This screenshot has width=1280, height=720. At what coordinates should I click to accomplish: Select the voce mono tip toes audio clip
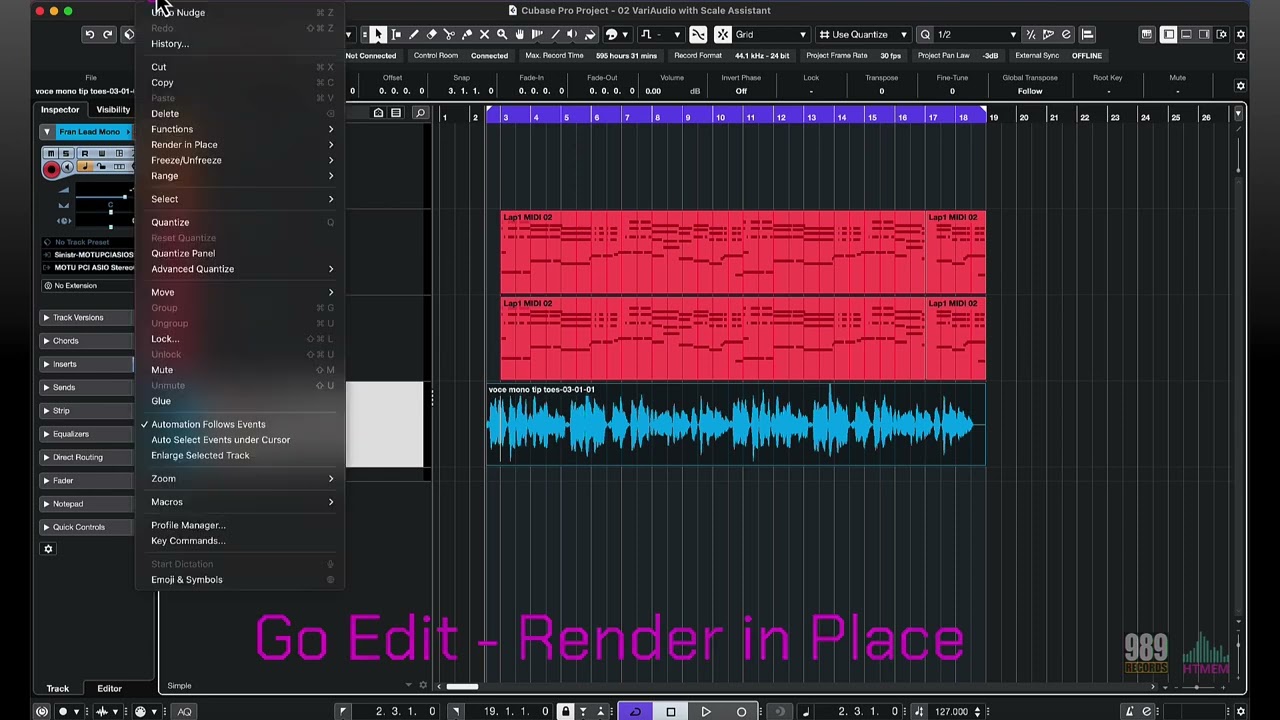coord(735,424)
